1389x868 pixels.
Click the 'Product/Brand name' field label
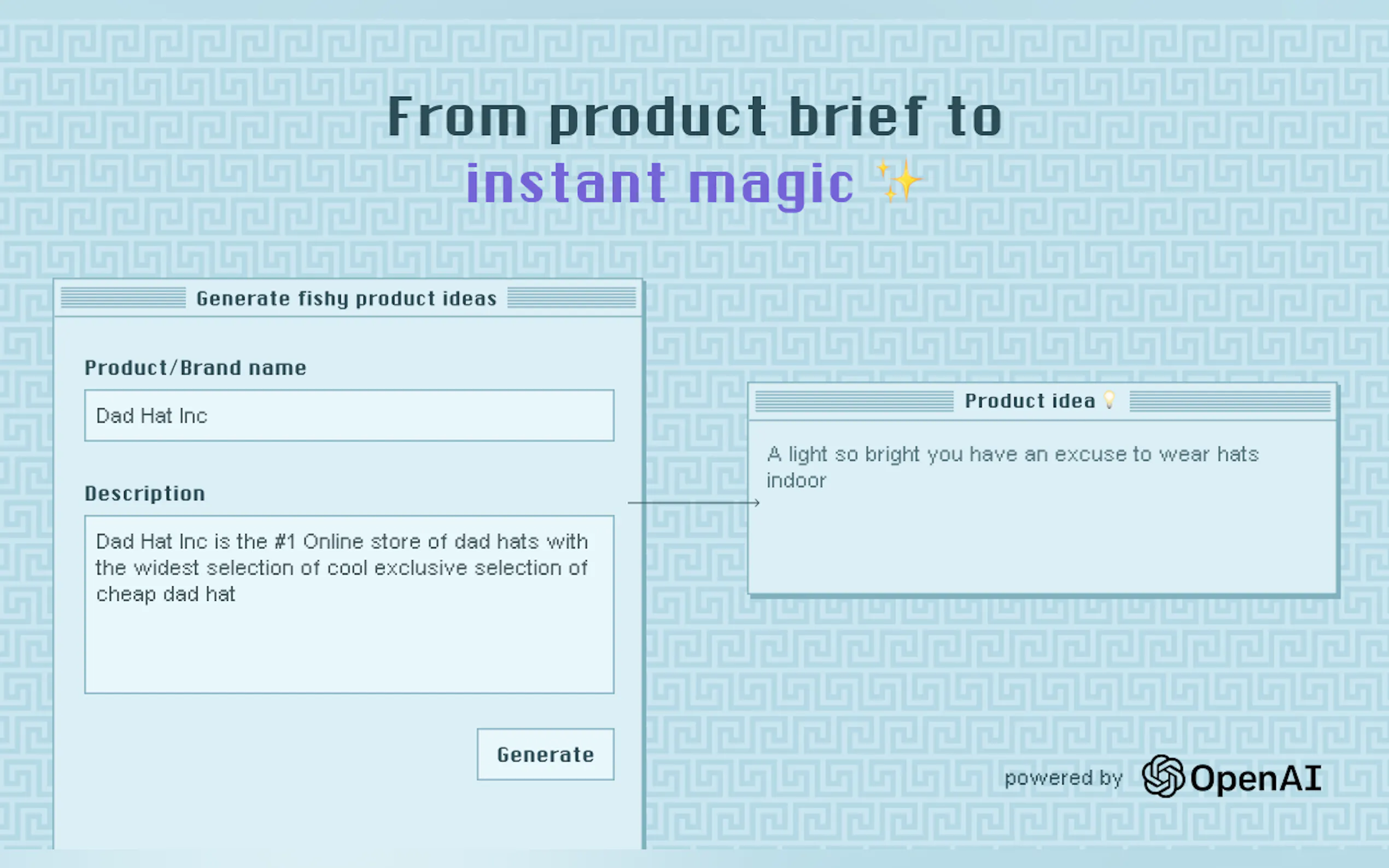[x=195, y=368]
